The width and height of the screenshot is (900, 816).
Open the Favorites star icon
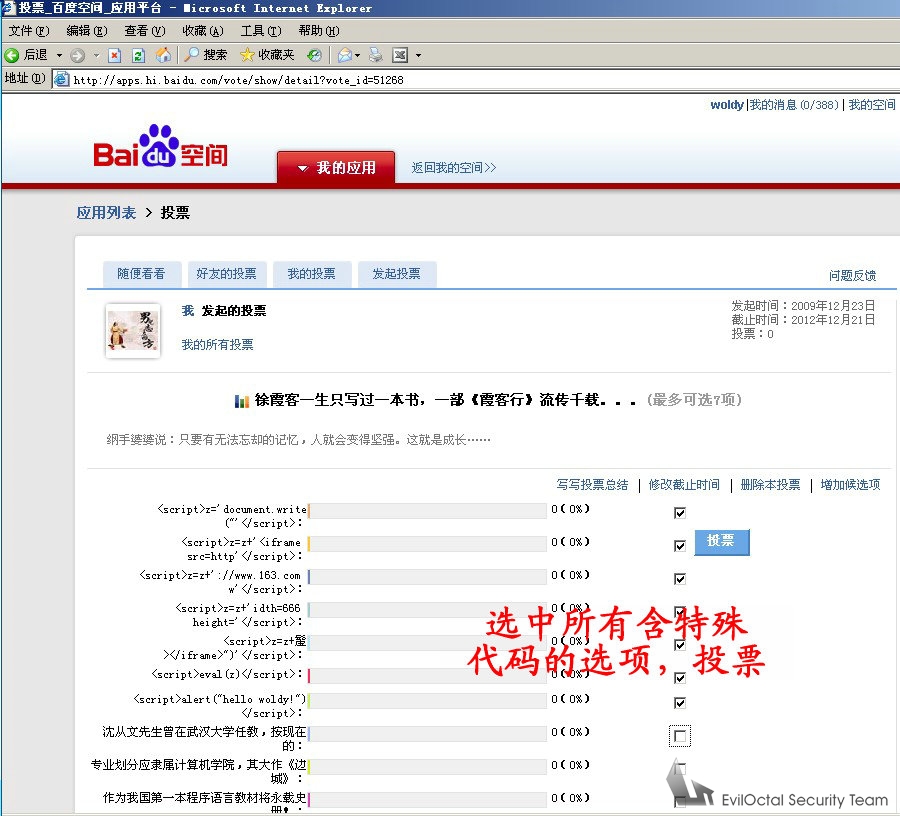pyautogui.click(x=247, y=55)
